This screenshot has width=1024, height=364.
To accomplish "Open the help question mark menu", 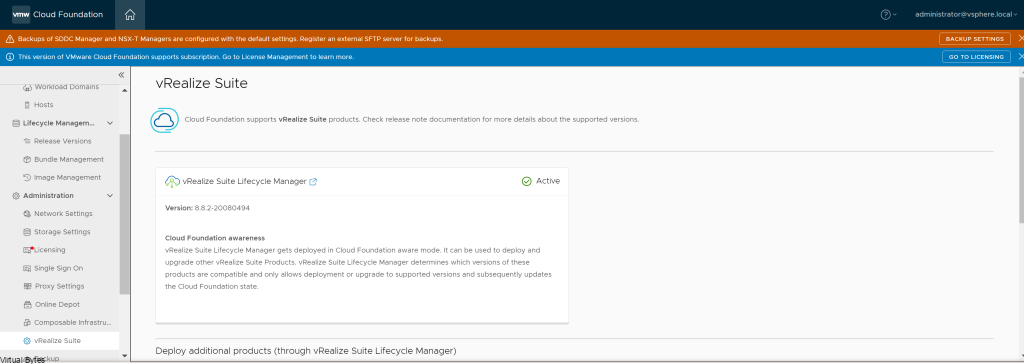I will tap(888, 14).
